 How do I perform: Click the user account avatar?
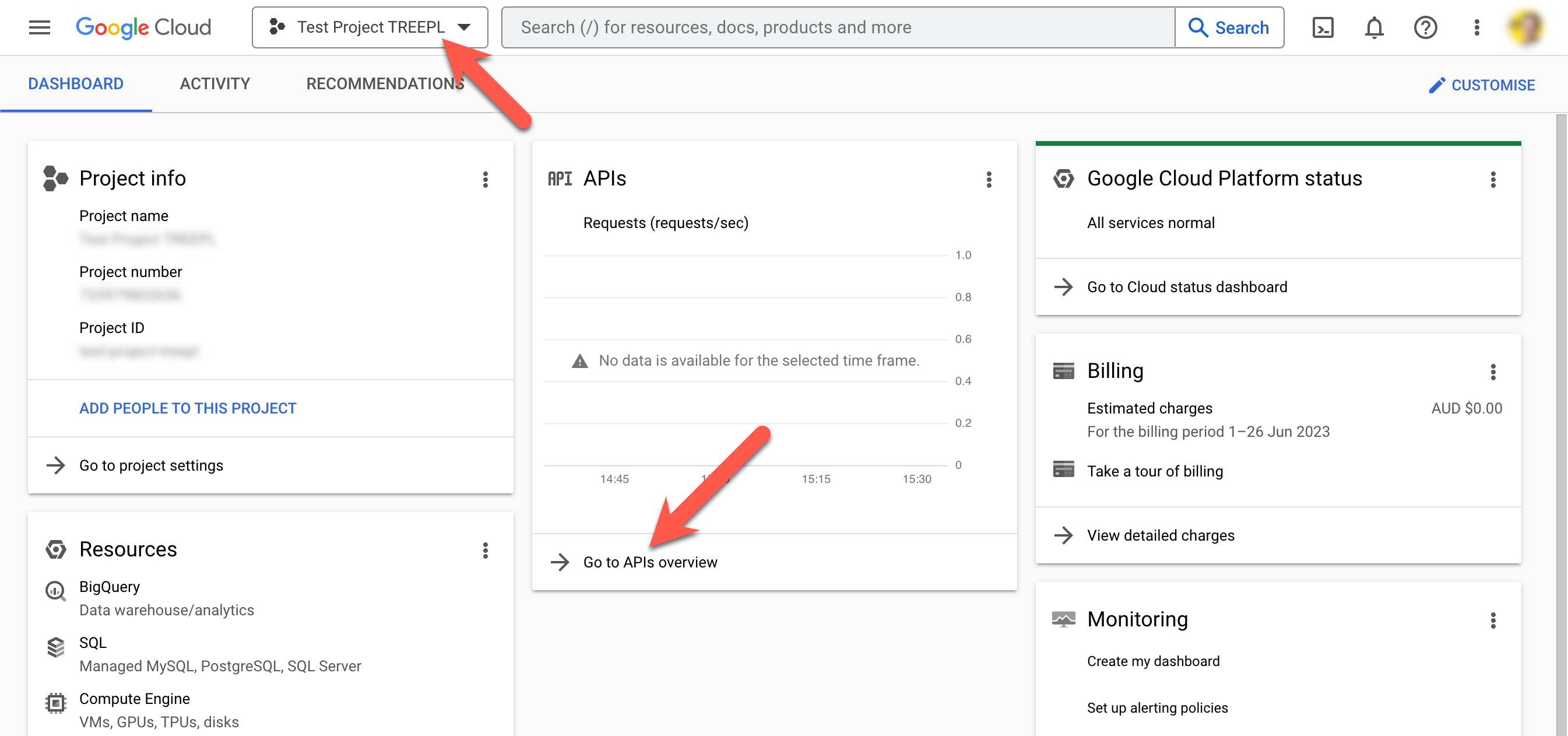pos(1525,27)
